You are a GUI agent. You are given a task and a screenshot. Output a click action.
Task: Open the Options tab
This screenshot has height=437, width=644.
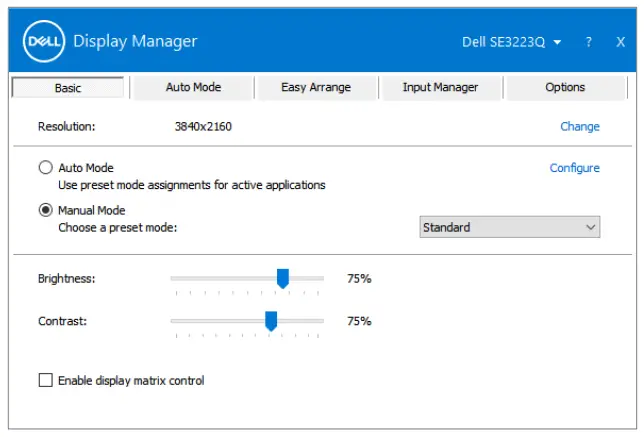(565, 87)
